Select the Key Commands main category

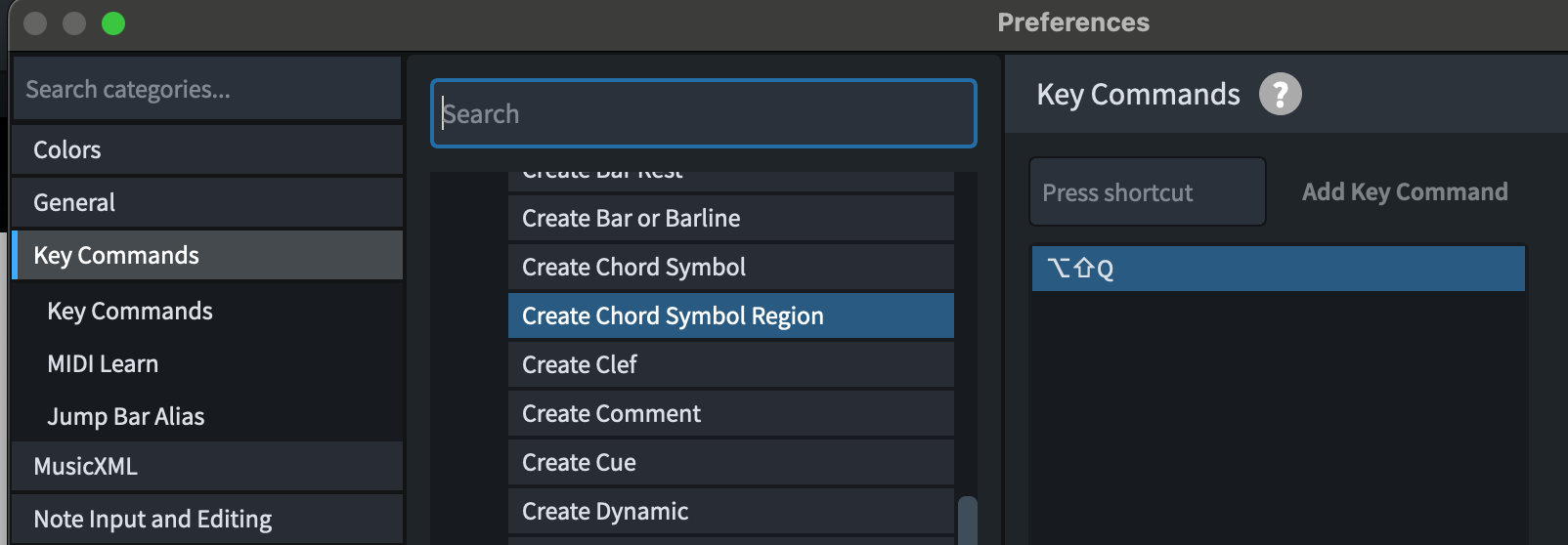click(x=207, y=255)
